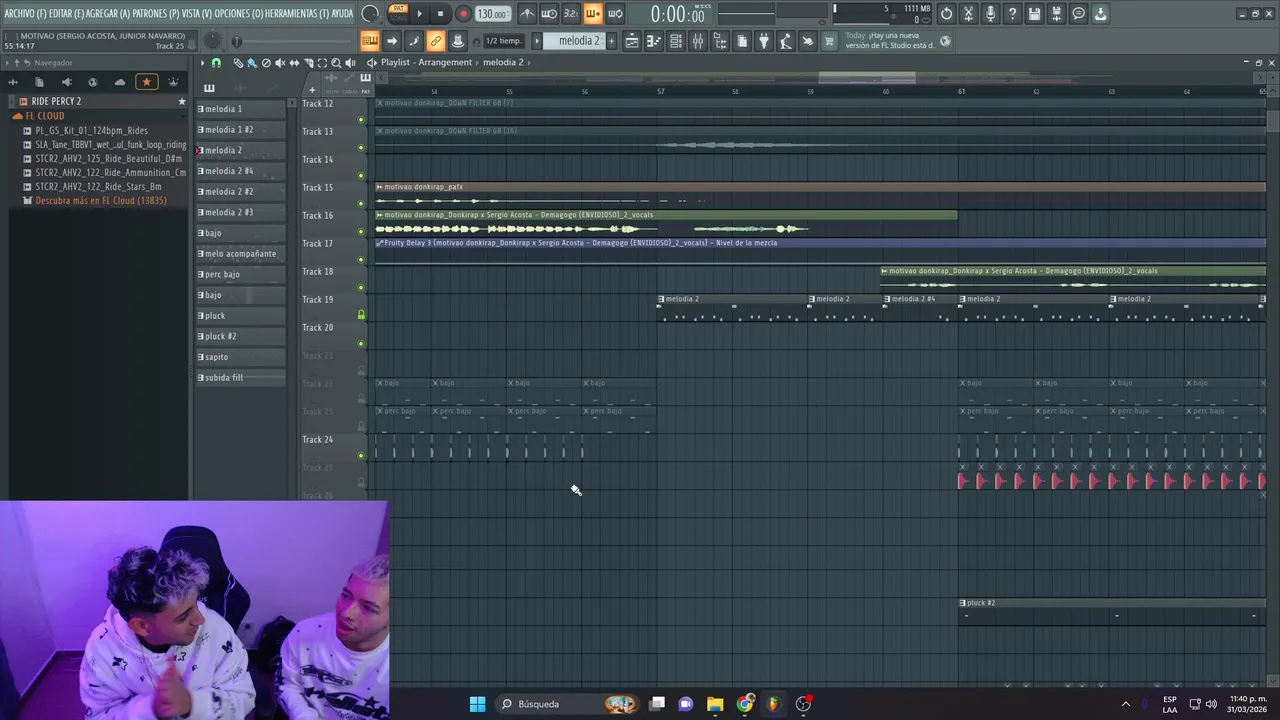Select the Slice tool in Playlist
Viewport: 1280px width, 720px height.
(x=309, y=63)
